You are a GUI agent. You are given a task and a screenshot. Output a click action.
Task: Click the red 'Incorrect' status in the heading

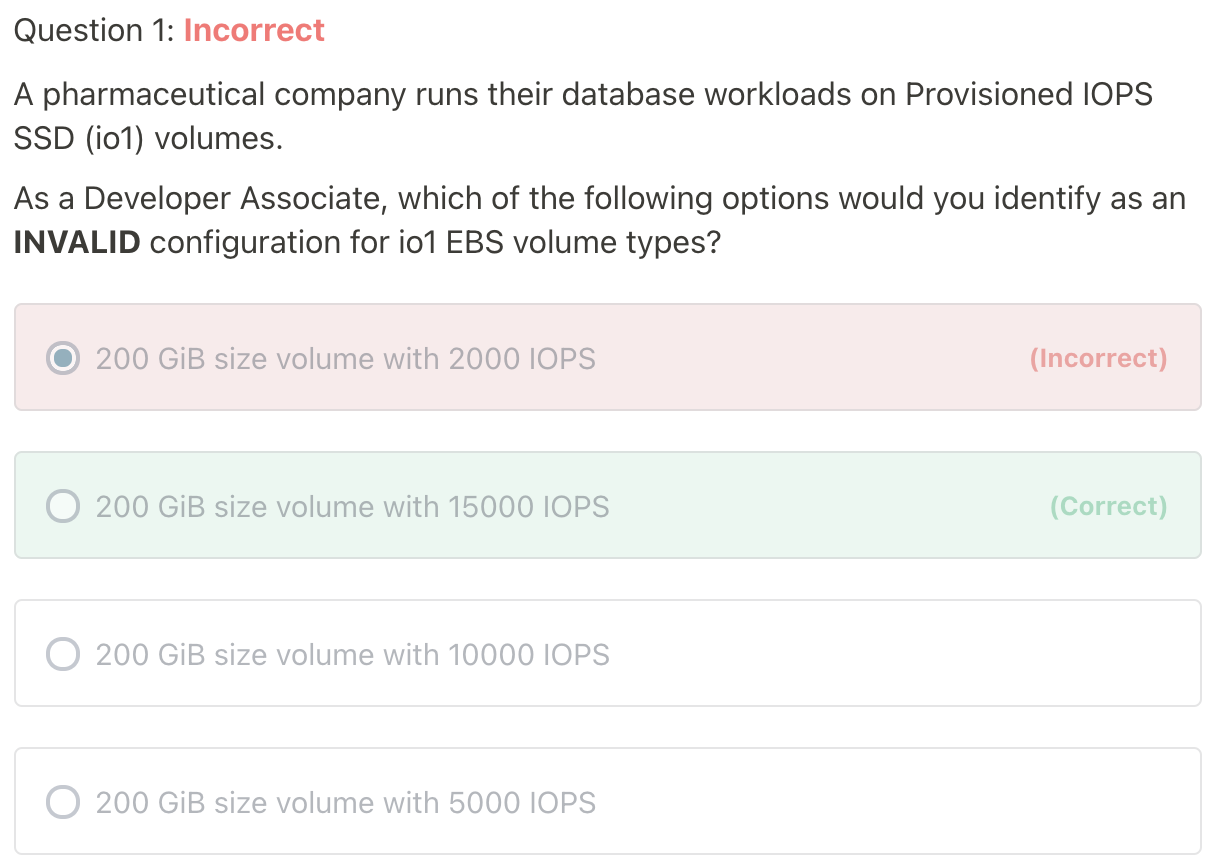tap(254, 31)
